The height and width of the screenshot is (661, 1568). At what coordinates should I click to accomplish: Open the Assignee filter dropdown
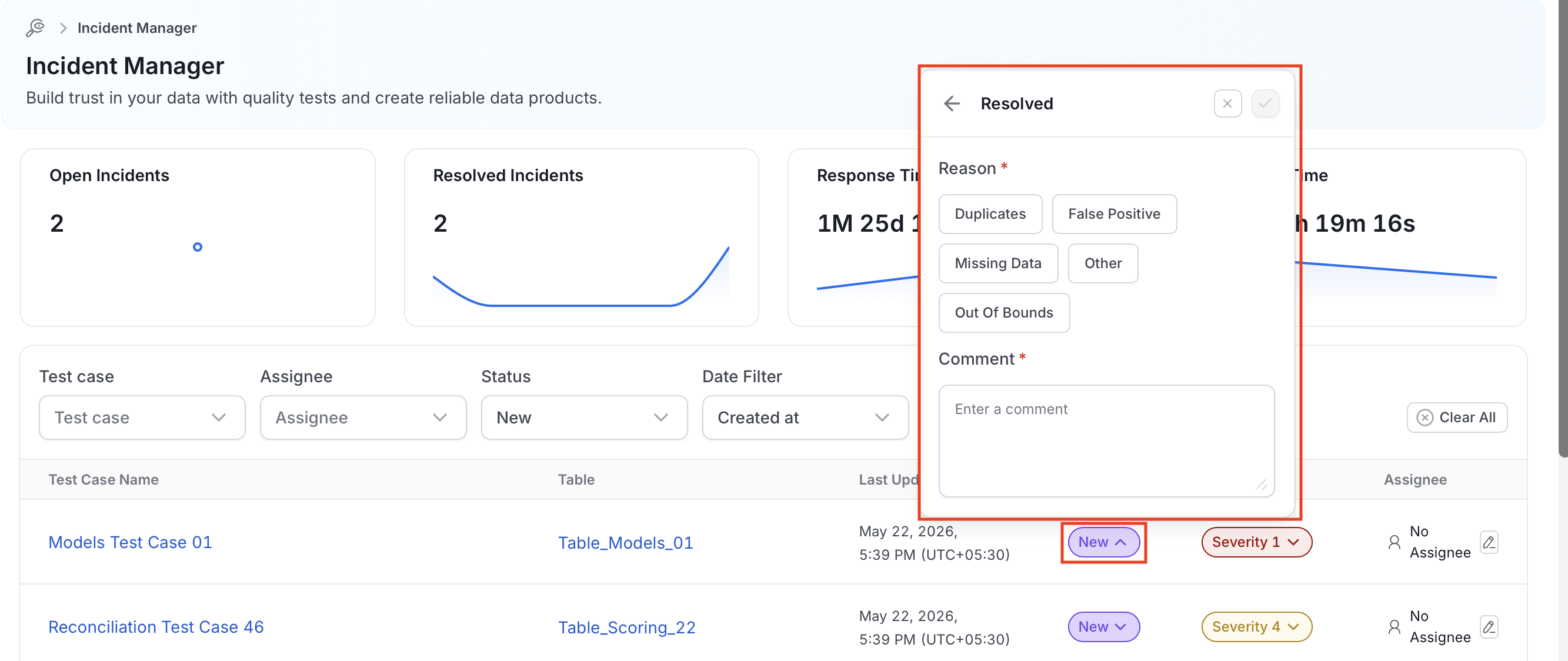(x=363, y=418)
